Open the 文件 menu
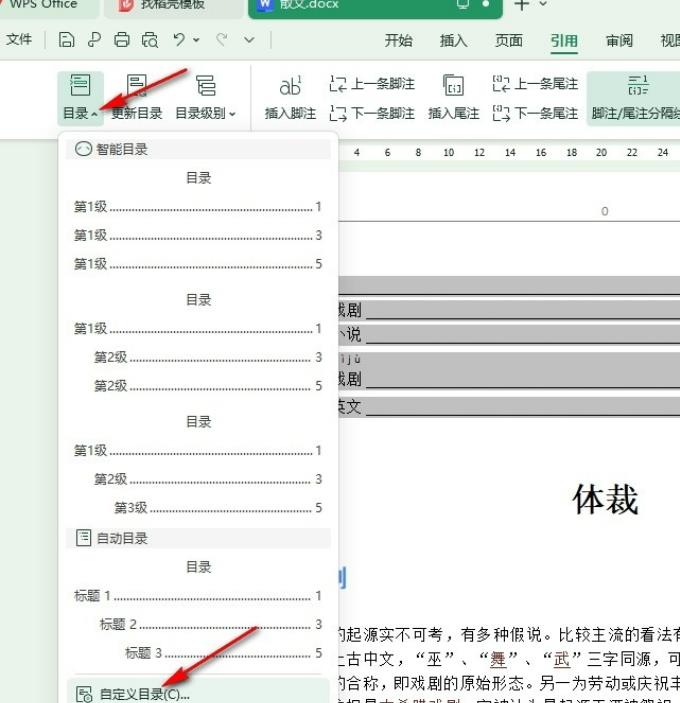680x703 pixels. click(x=19, y=39)
